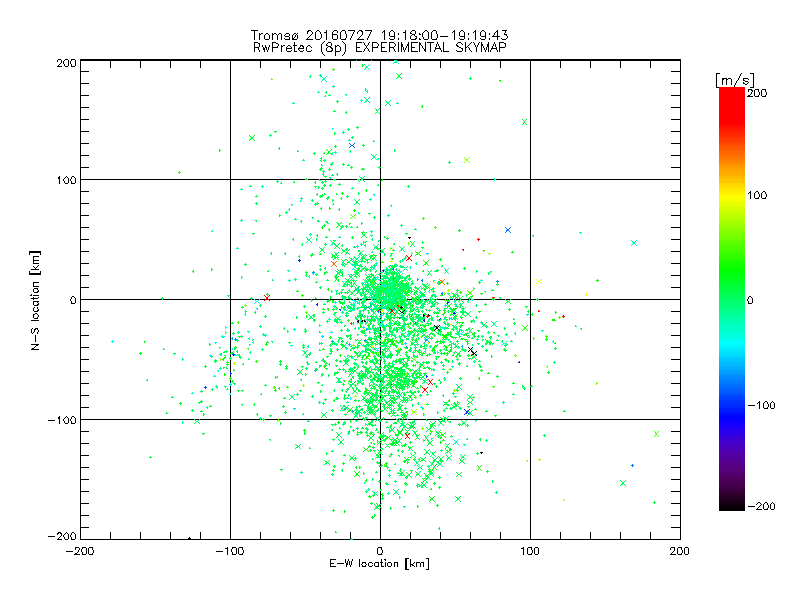Screen dimensions: 800x600
Task: Click the colorbar '200' label
Action: tap(757, 93)
